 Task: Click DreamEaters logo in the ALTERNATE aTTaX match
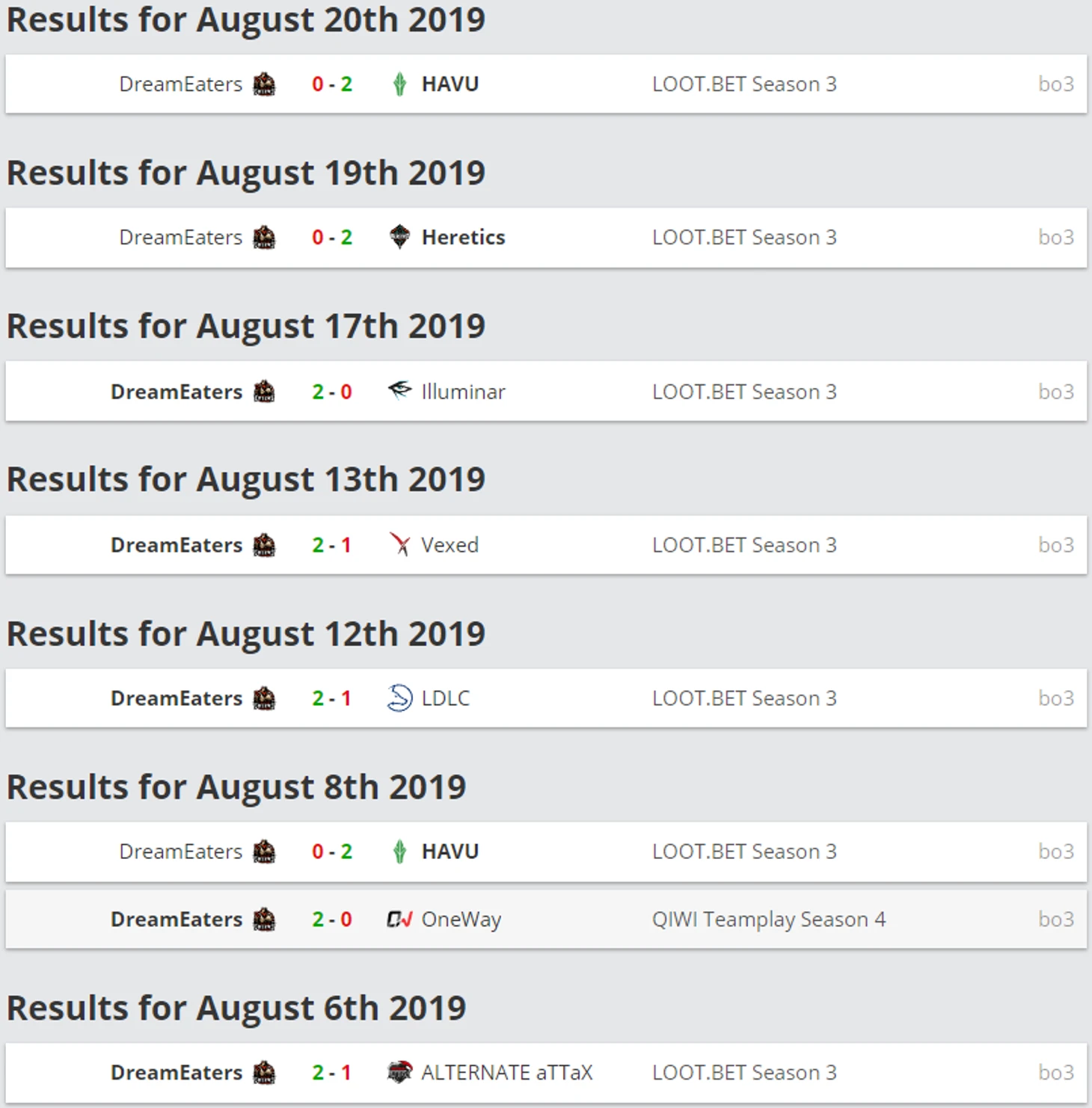click(264, 1072)
